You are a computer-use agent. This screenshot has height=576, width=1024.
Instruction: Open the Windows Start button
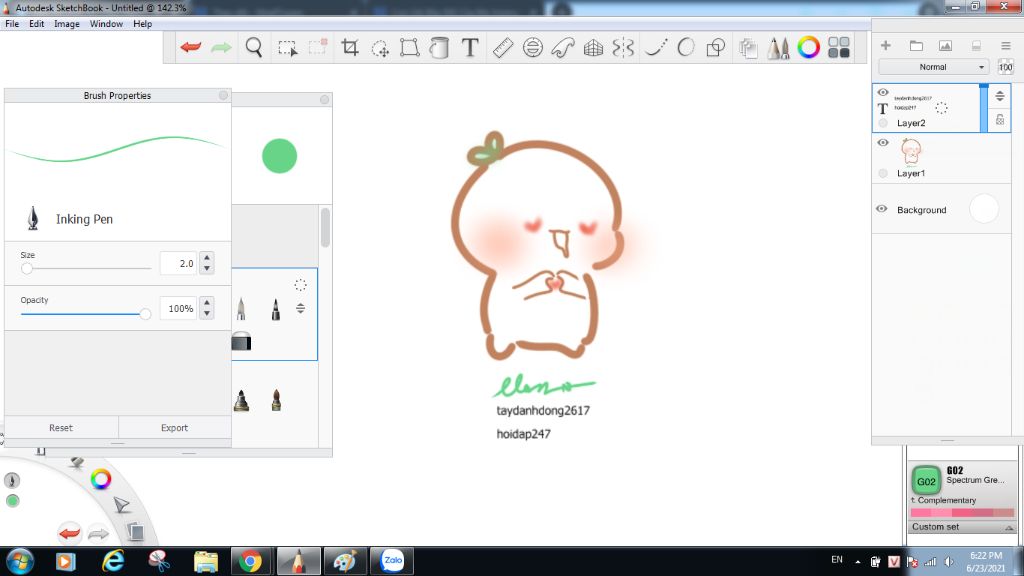(20, 561)
